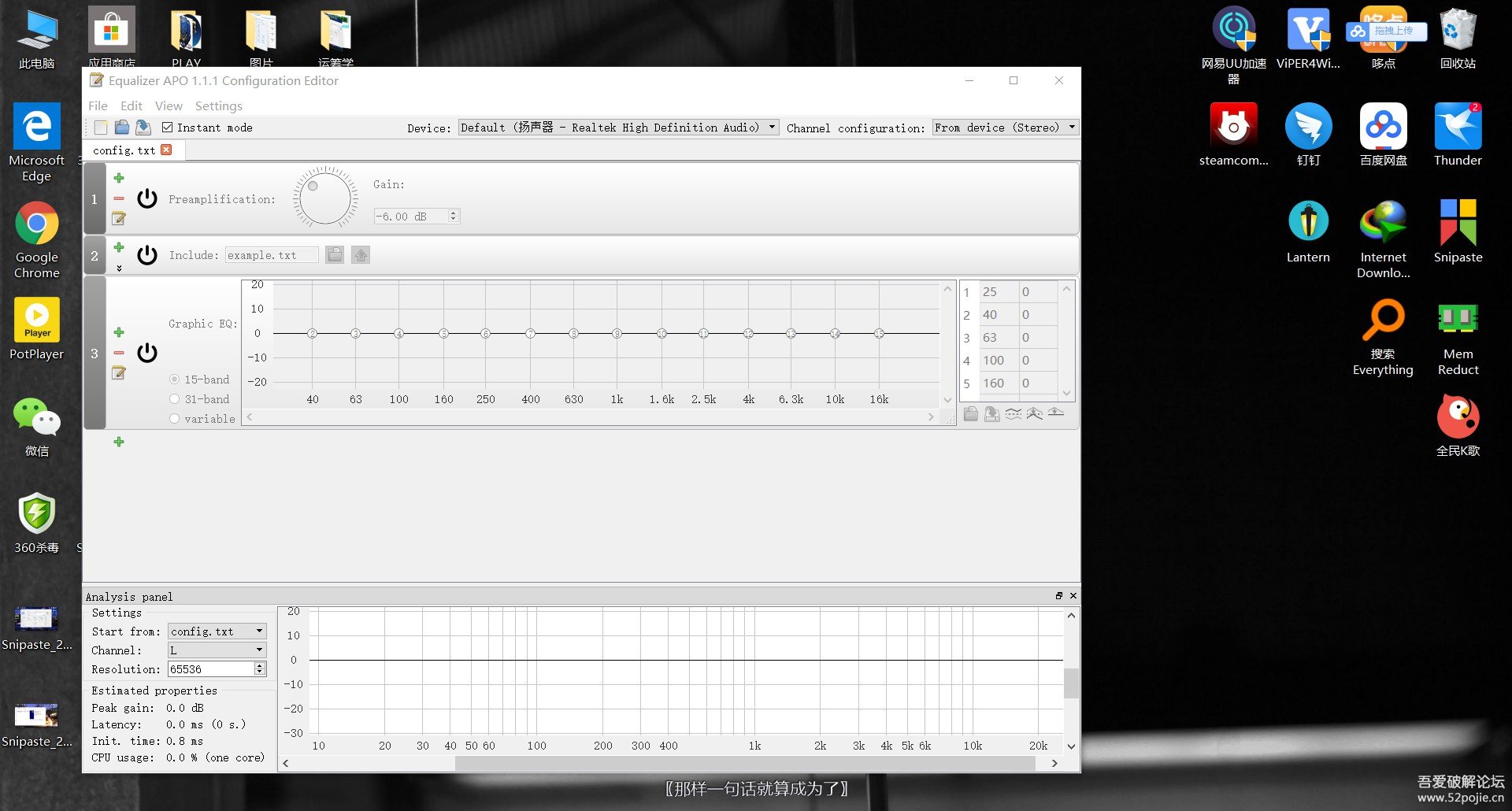1512x811 pixels.
Task: Switch to the config.txt tab
Action: 124,150
